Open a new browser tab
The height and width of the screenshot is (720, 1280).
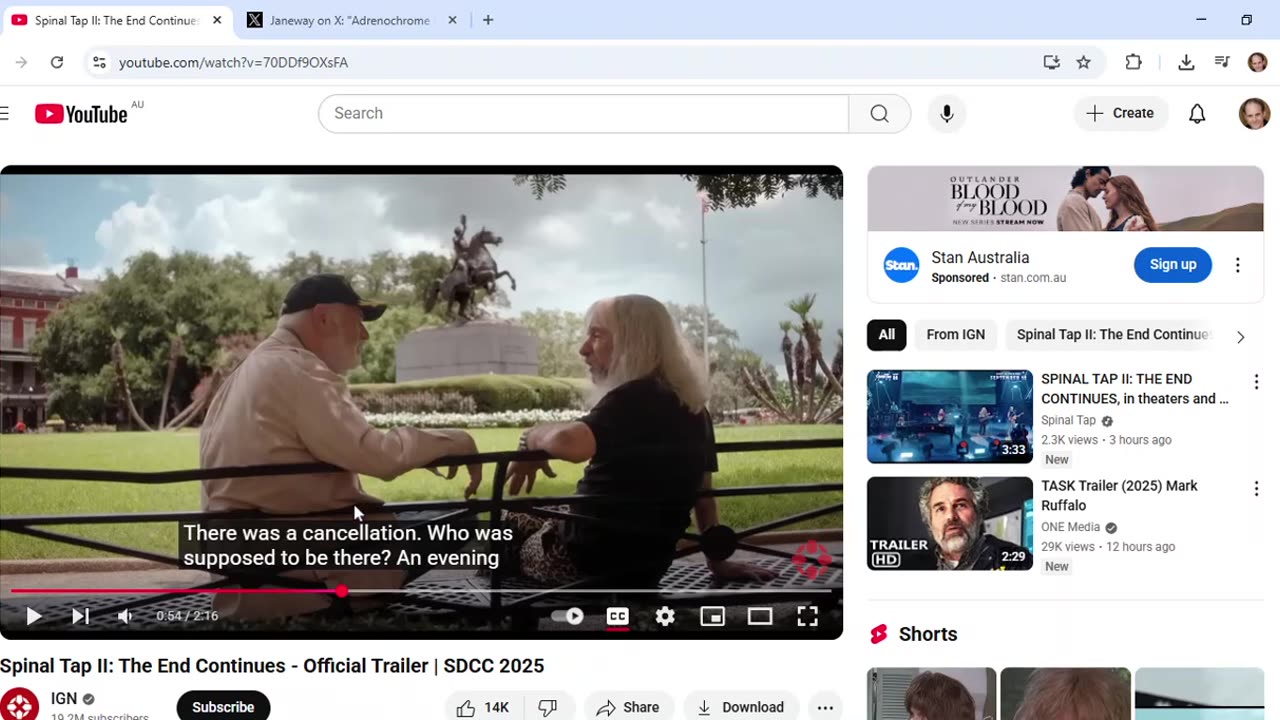coord(488,20)
